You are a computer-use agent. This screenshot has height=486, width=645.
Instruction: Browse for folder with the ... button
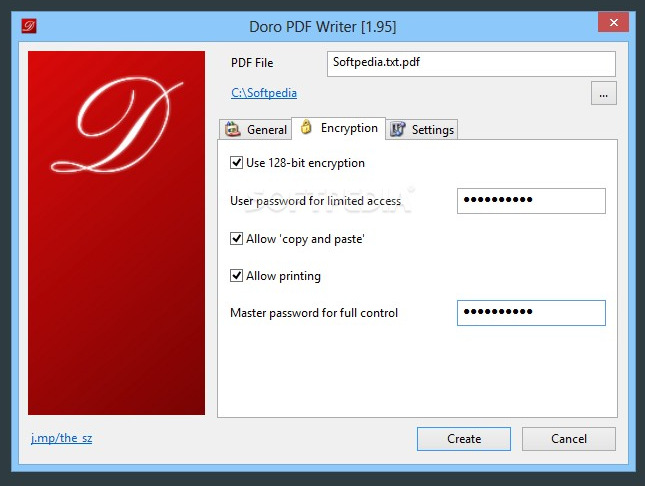tap(603, 93)
